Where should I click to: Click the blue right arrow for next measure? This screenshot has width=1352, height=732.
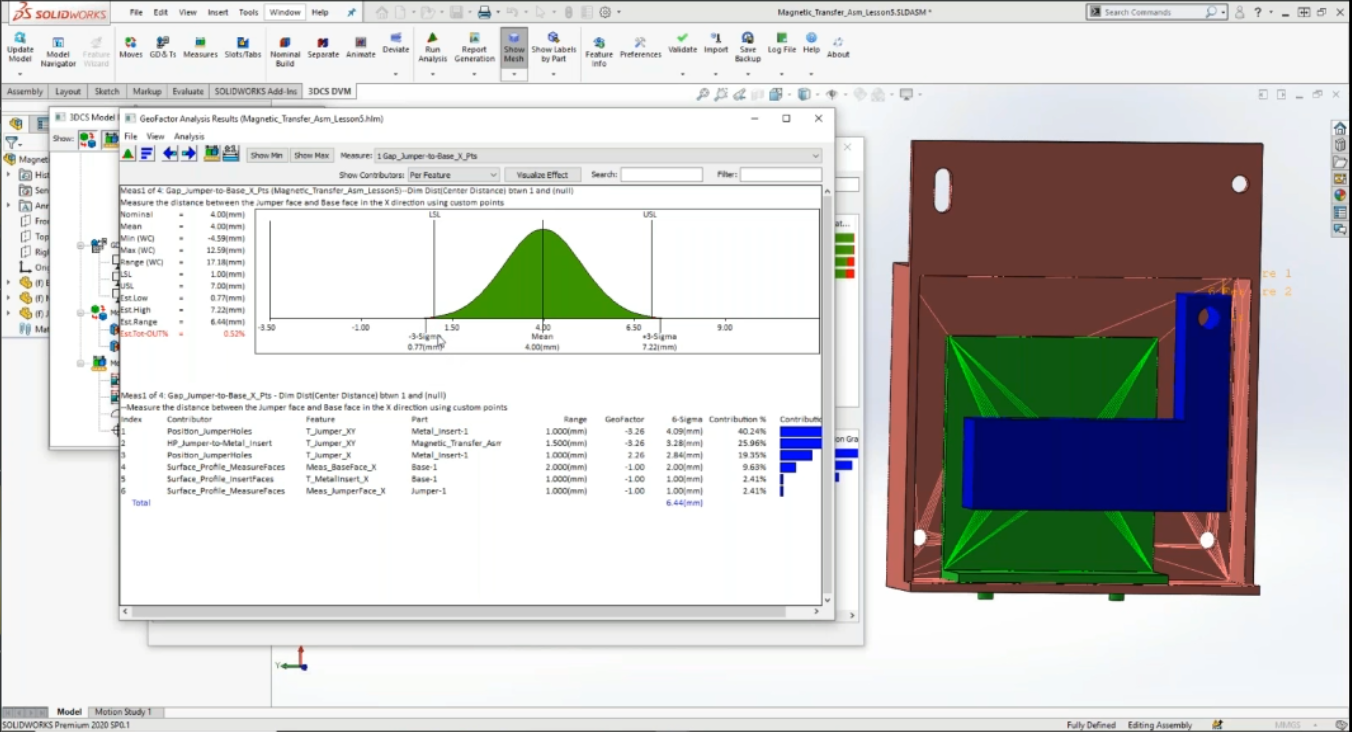188,154
